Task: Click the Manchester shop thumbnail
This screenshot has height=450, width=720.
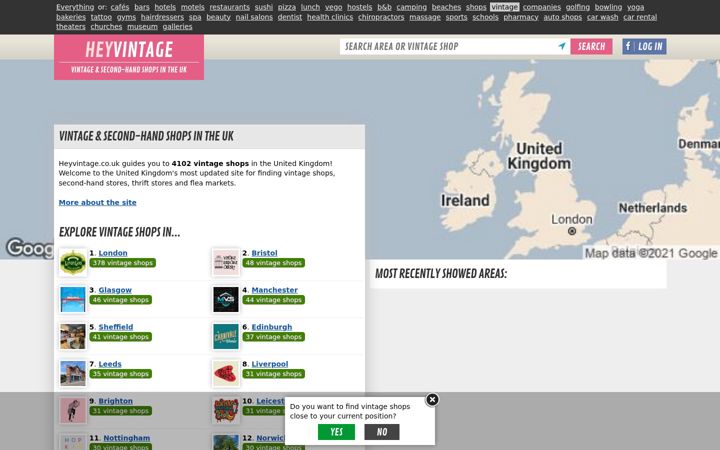Action: pos(226,299)
